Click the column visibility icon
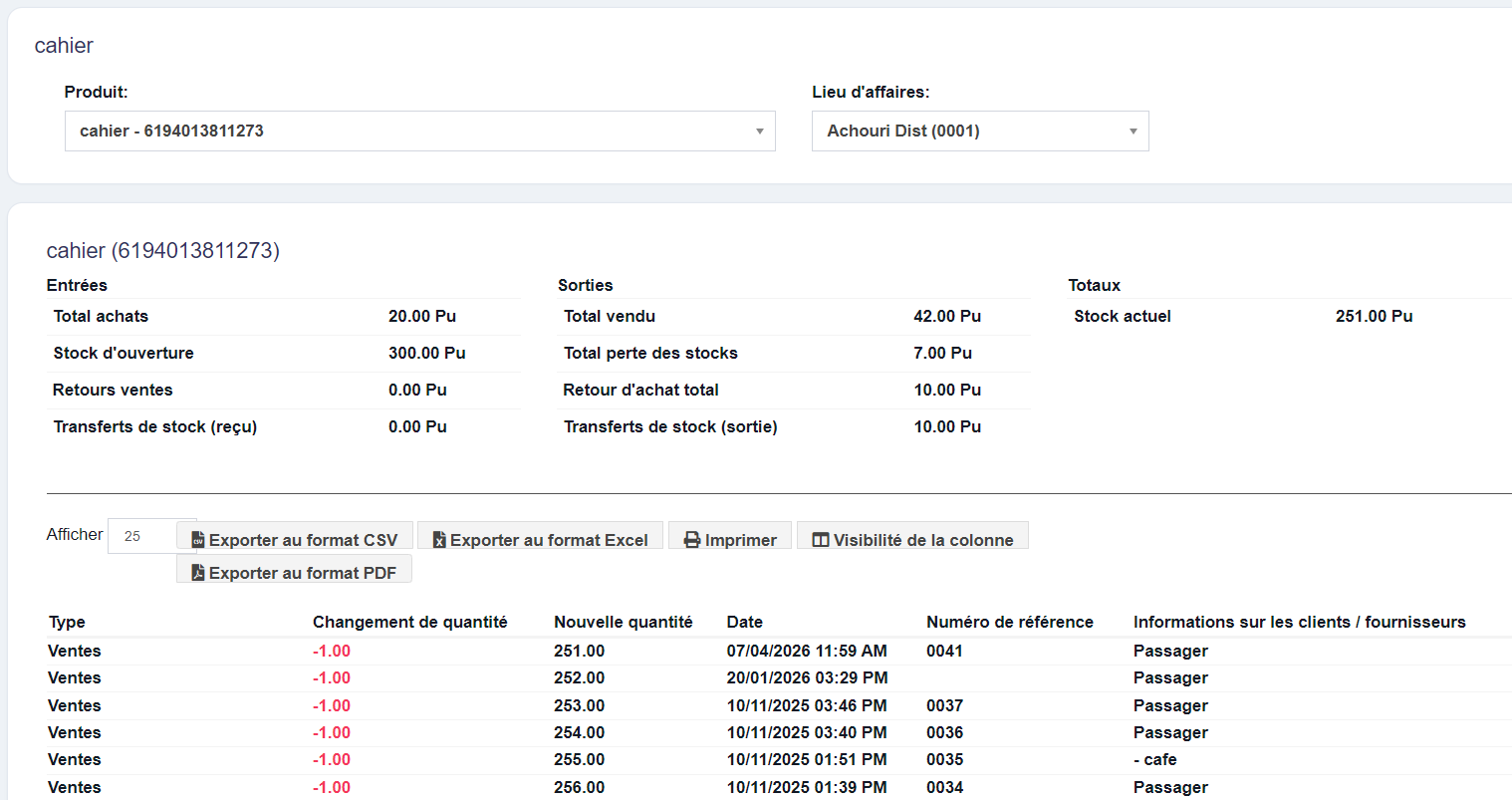Screen dimensions: 1512x800 pyautogui.click(x=821, y=540)
